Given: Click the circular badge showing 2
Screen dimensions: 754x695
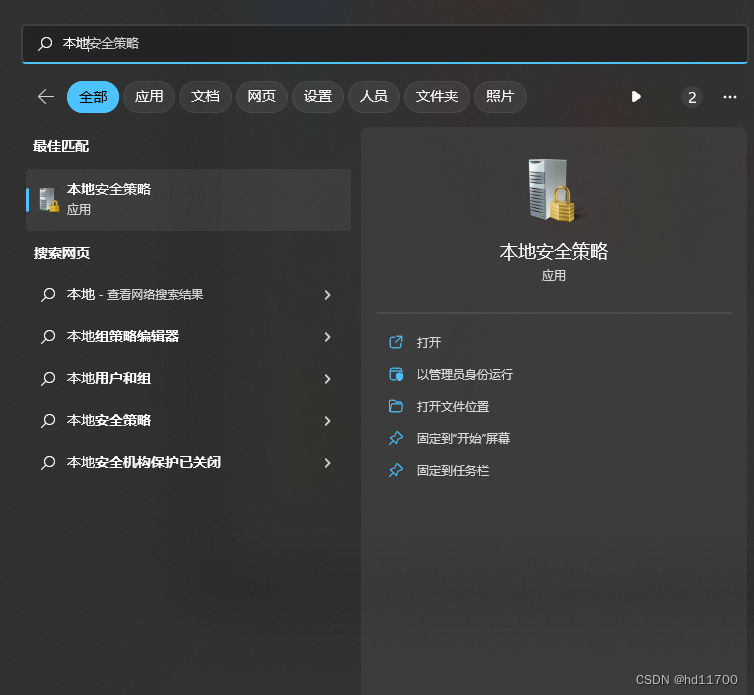Looking at the screenshot, I should click(x=692, y=97).
